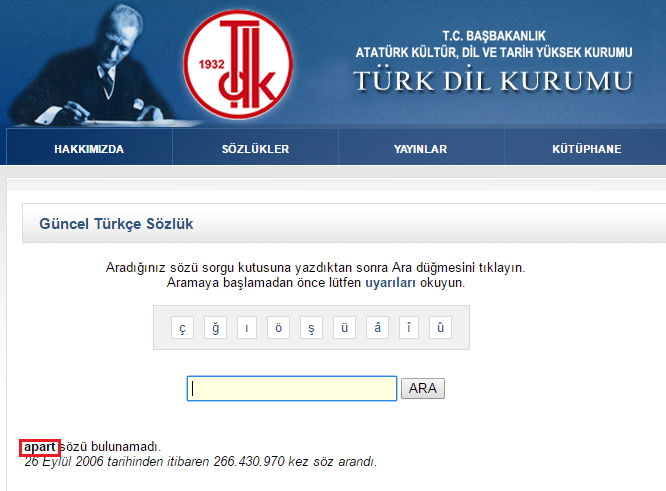This screenshot has width=666, height=491.
Task: Open the SÖZLÜKLER menu
Action: (x=255, y=149)
